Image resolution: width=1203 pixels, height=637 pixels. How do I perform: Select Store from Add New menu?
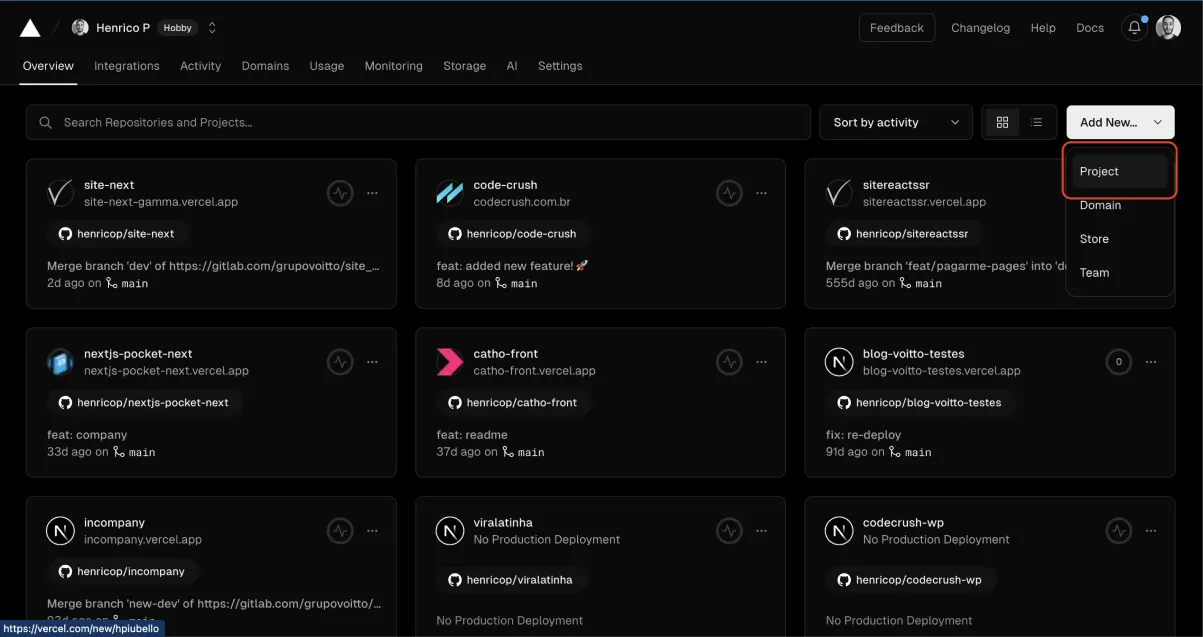point(1120,239)
